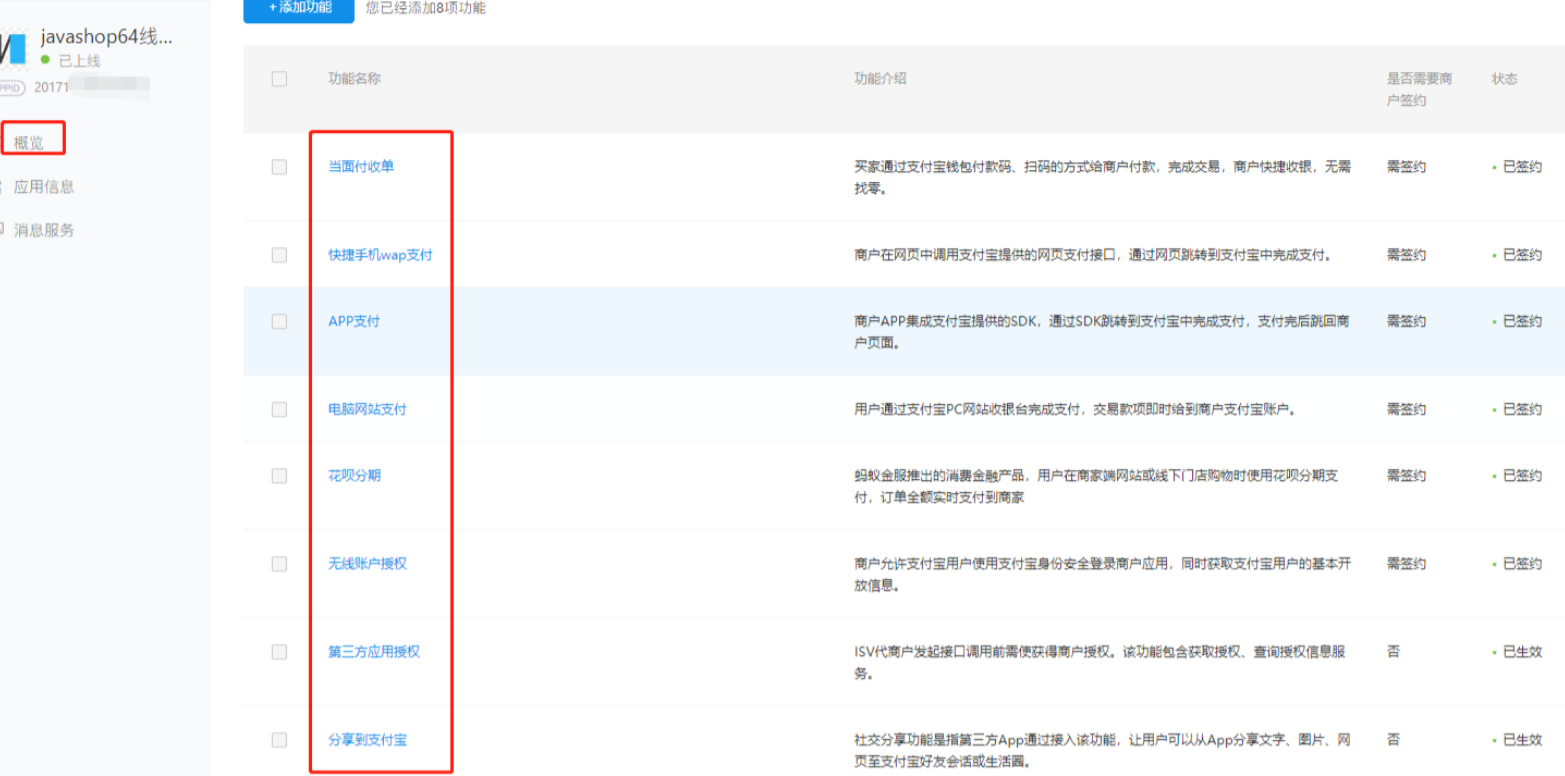Open the 快捷手机wap支付 link
1565x776 pixels.
point(381,255)
